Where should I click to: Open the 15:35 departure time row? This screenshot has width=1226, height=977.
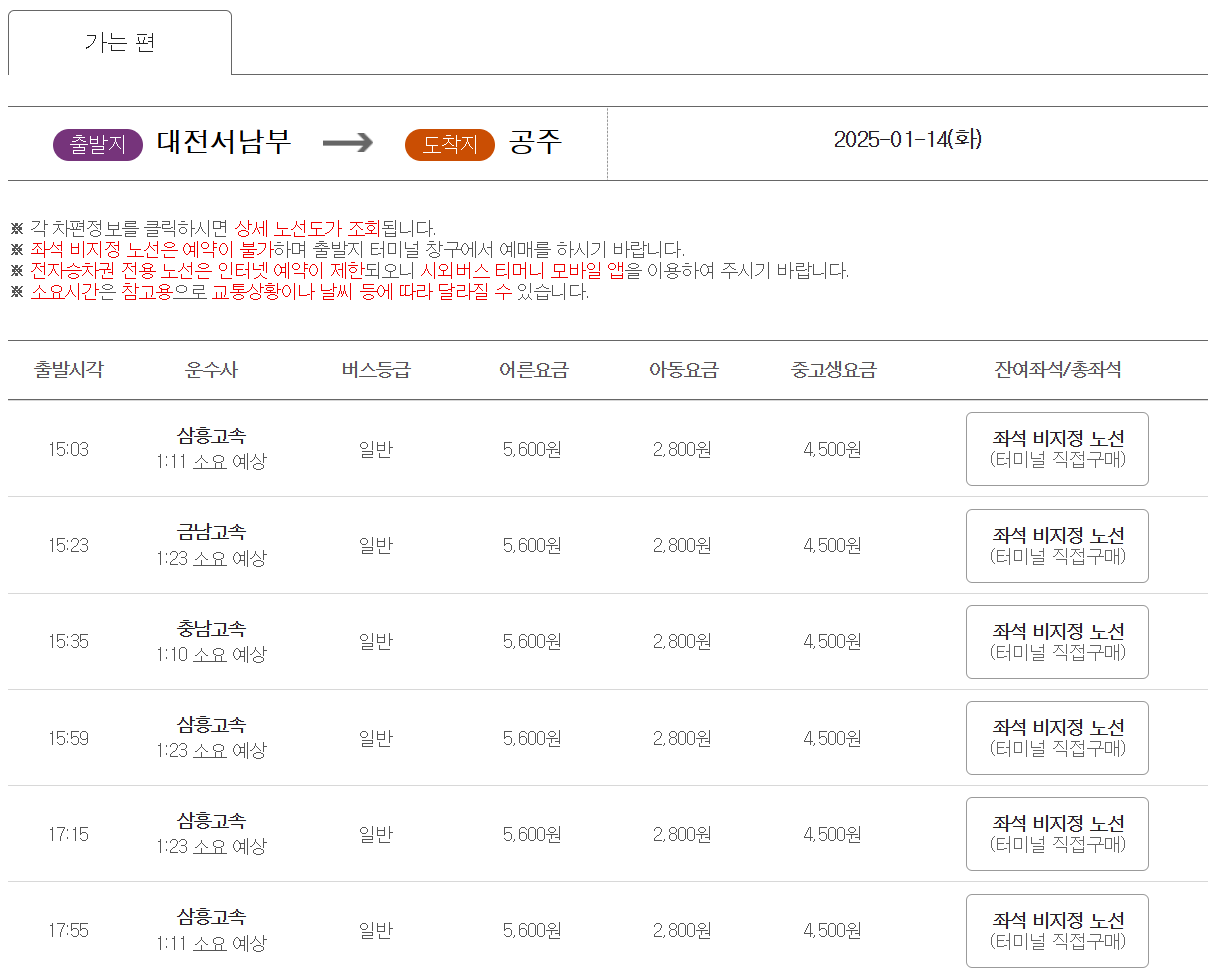[x=608, y=641]
